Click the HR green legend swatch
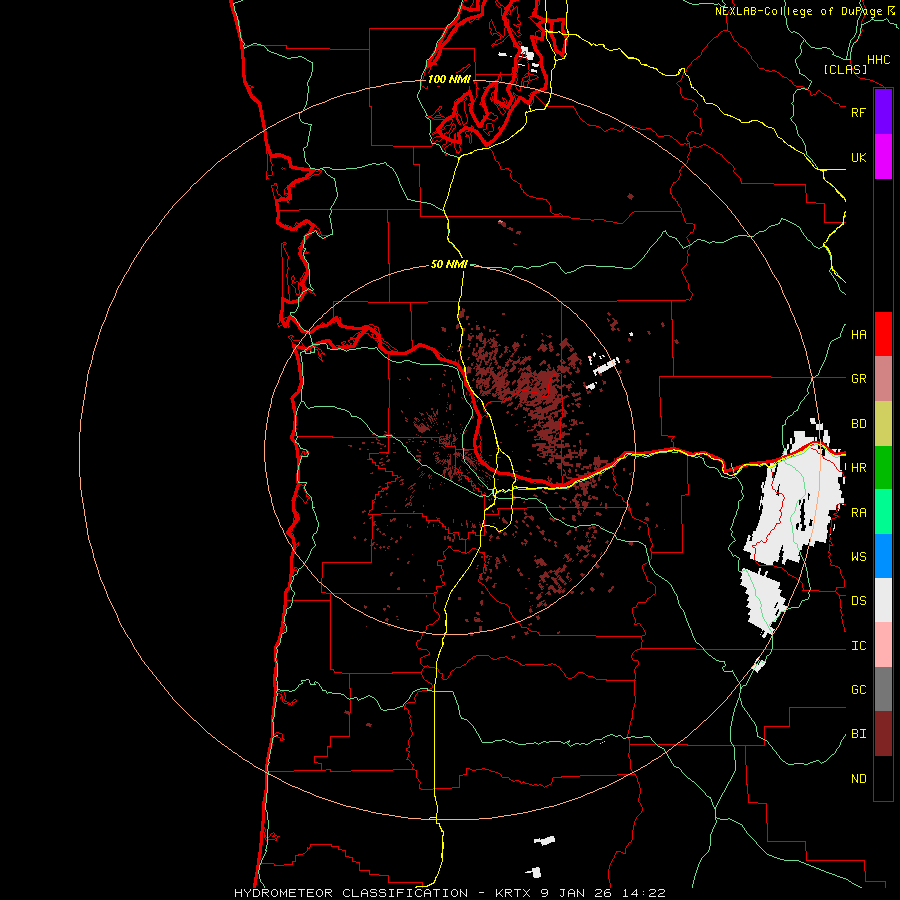Viewport: 900px width, 900px height. click(883, 468)
